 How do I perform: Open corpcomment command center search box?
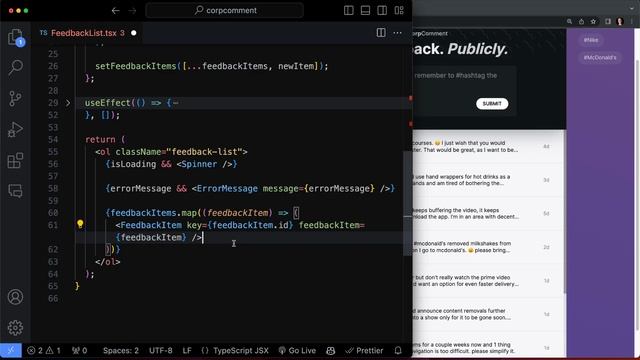224,11
